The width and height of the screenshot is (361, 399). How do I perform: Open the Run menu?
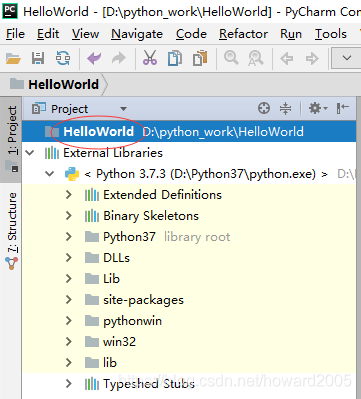(x=291, y=34)
